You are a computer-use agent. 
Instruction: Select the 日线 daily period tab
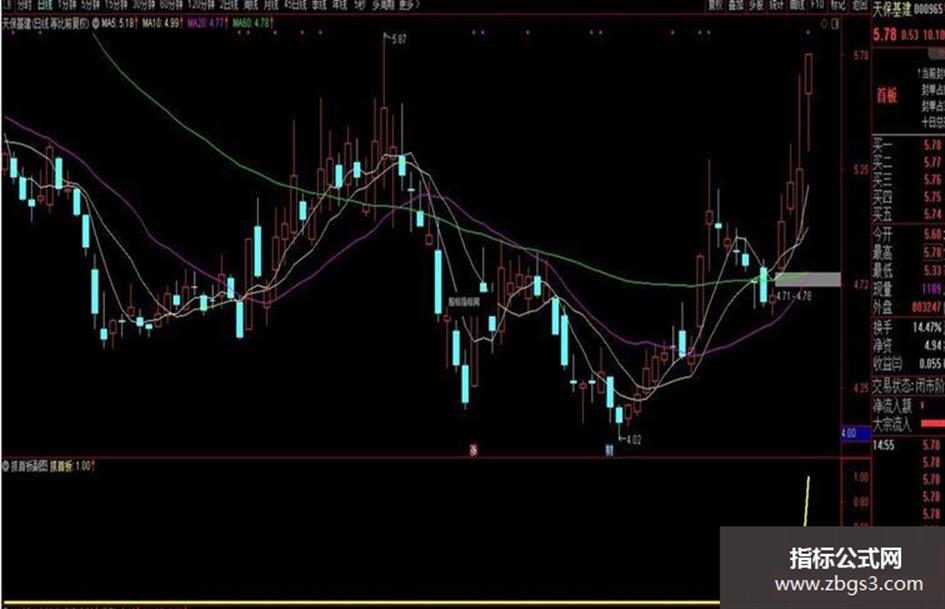(x=45, y=5)
